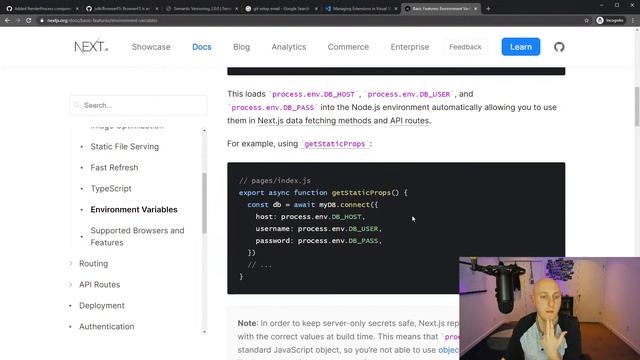
Task: Go back using the browser back arrow
Action: [x=8, y=20]
